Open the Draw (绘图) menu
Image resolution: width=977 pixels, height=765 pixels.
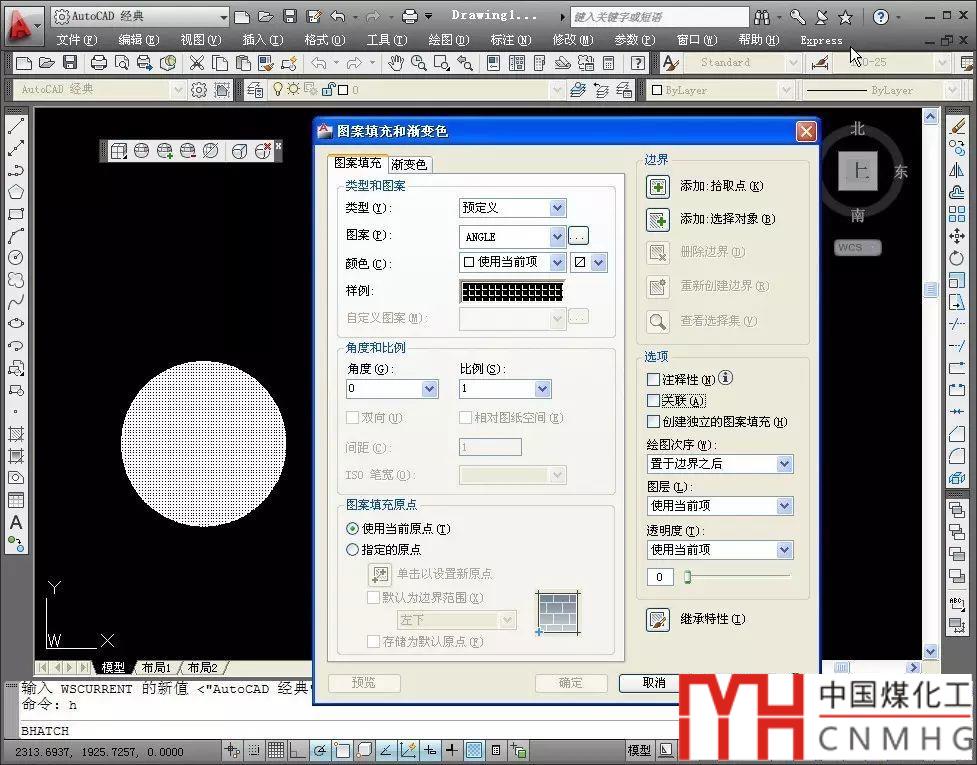coord(444,40)
